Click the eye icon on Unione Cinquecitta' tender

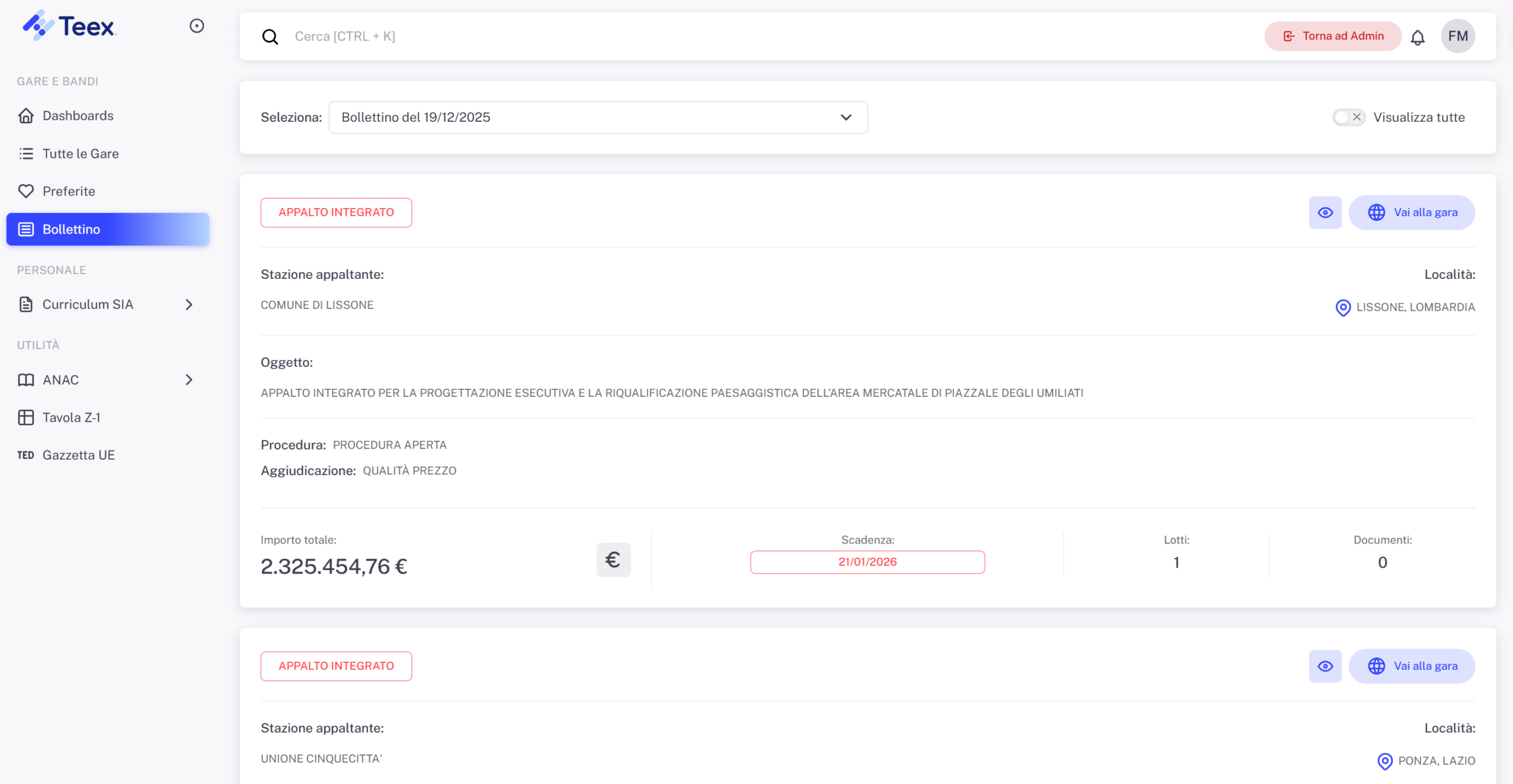click(1325, 666)
